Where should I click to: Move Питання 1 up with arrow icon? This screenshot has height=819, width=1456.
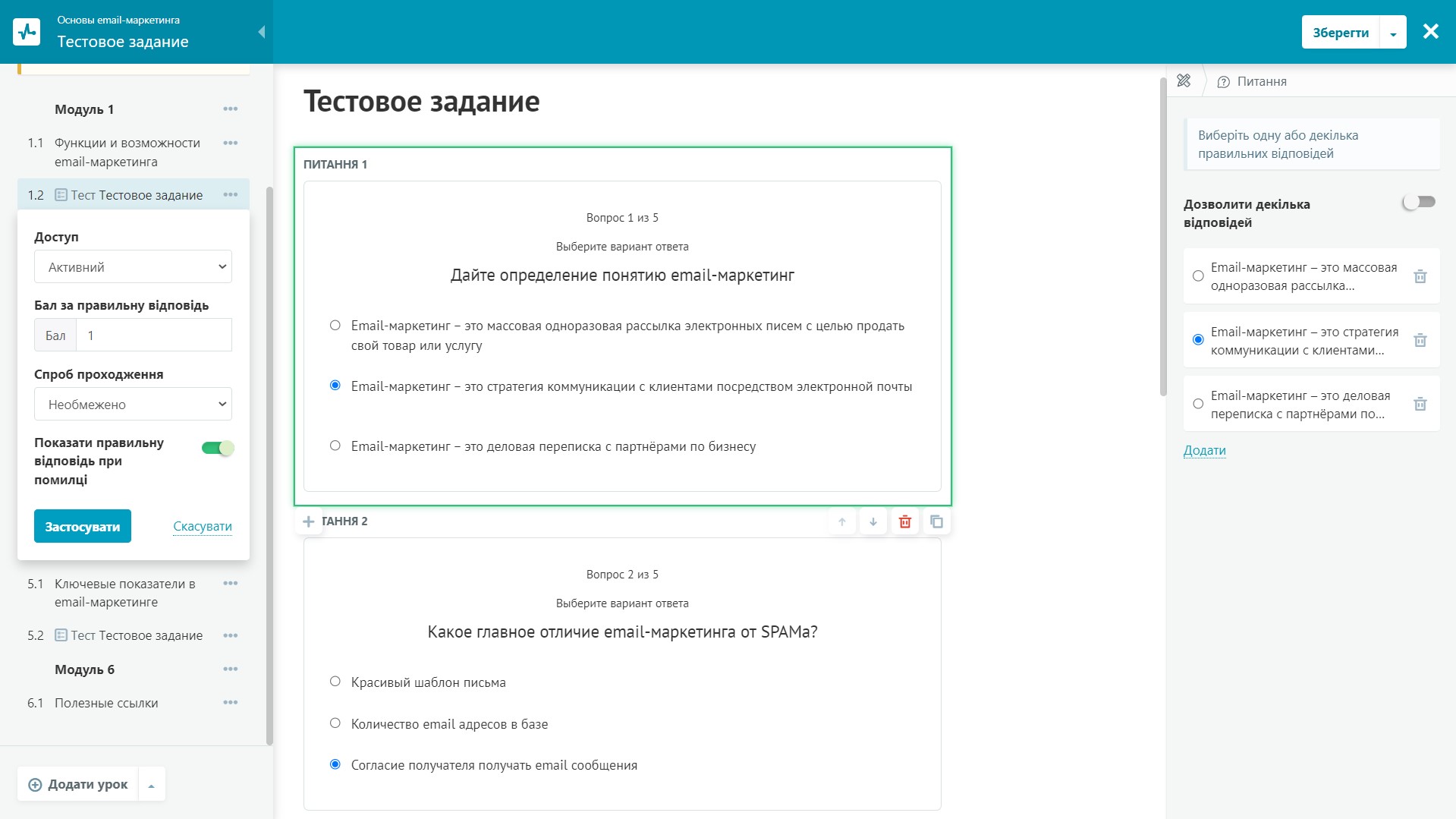[x=841, y=522]
